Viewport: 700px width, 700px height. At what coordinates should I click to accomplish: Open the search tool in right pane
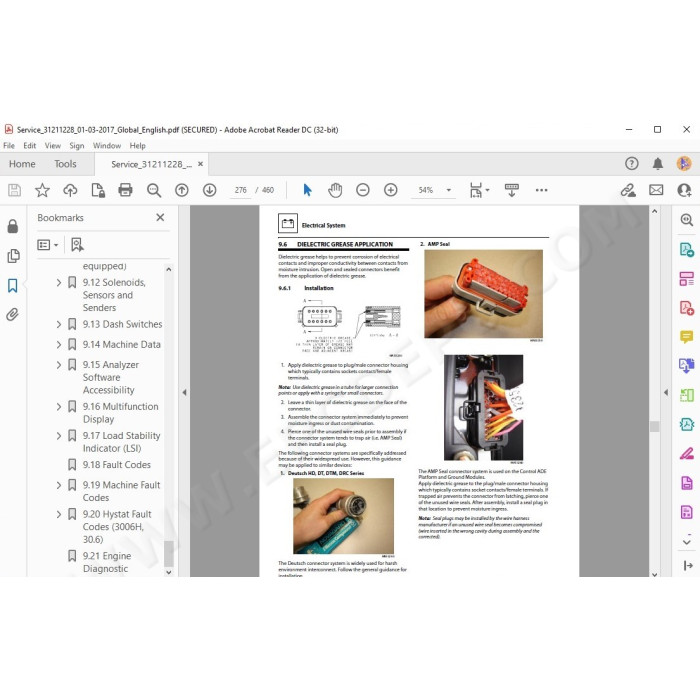687,220
